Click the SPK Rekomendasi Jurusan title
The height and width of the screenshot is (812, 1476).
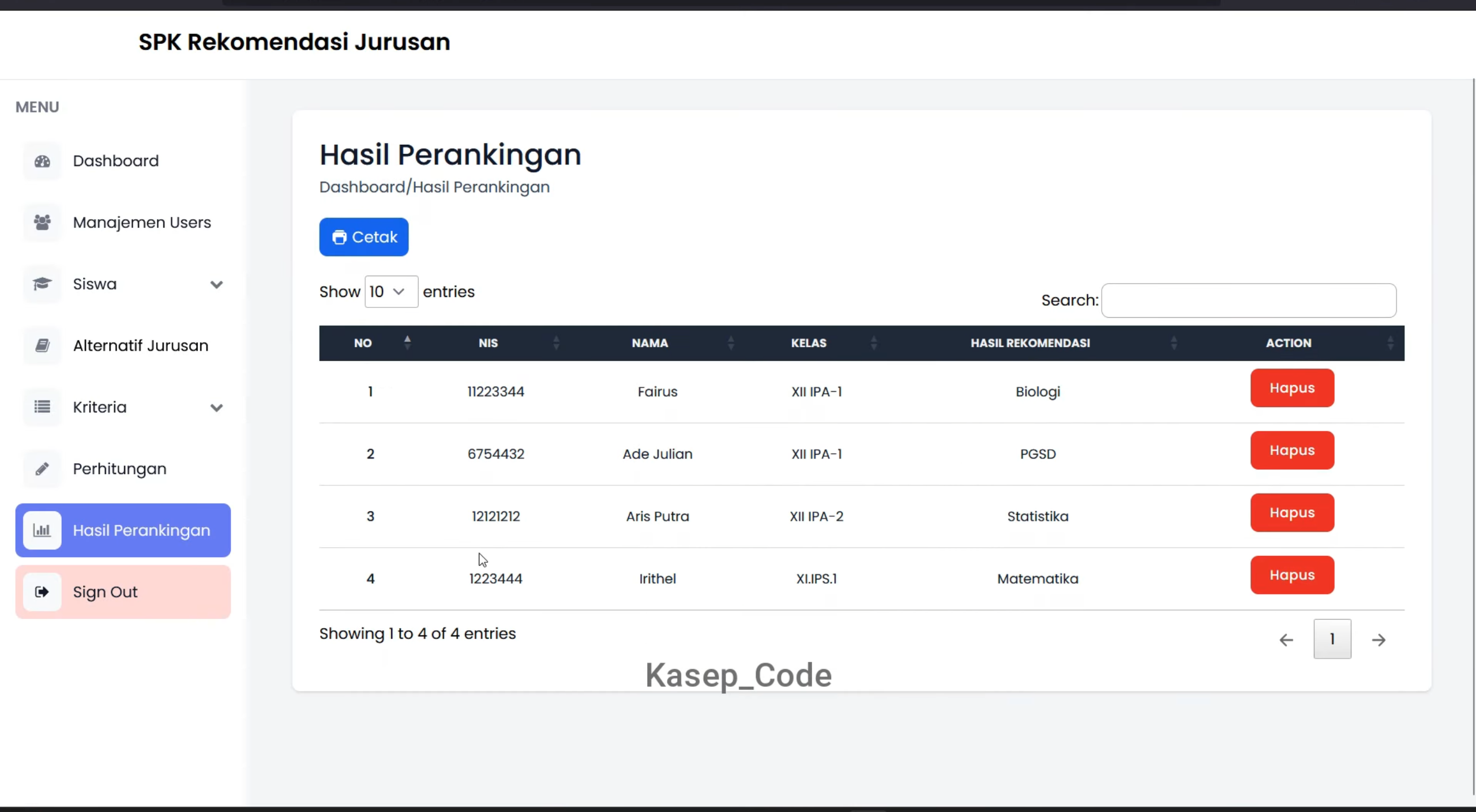(x=294, y=42)
